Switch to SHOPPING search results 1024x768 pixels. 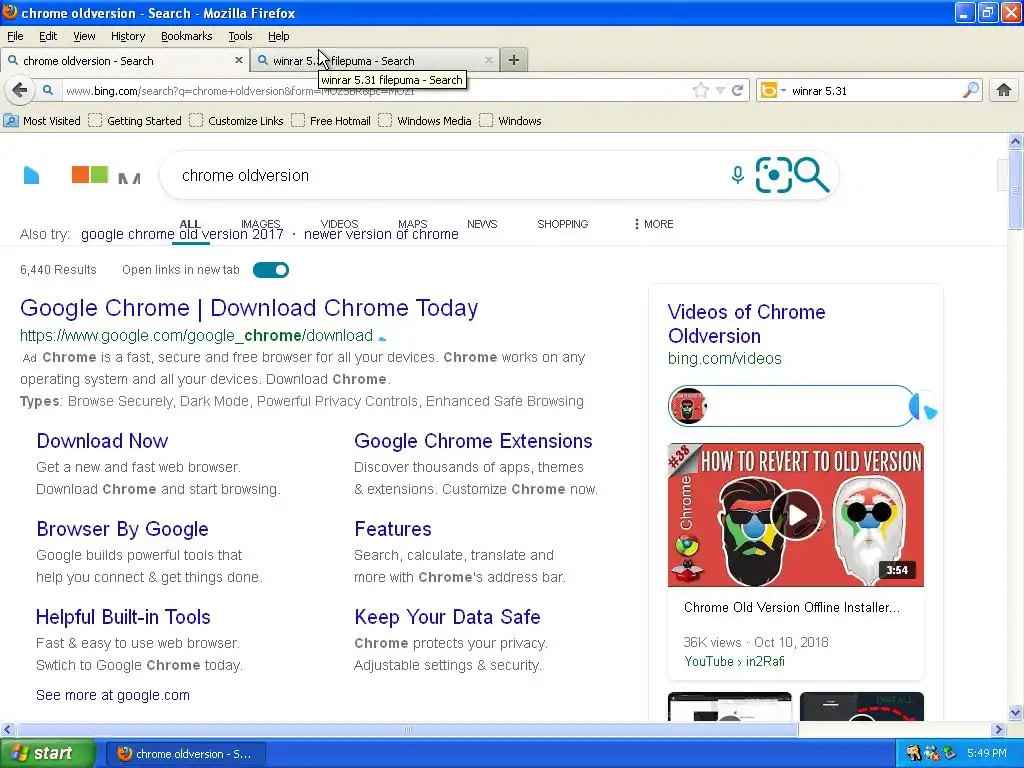(562, 224)
